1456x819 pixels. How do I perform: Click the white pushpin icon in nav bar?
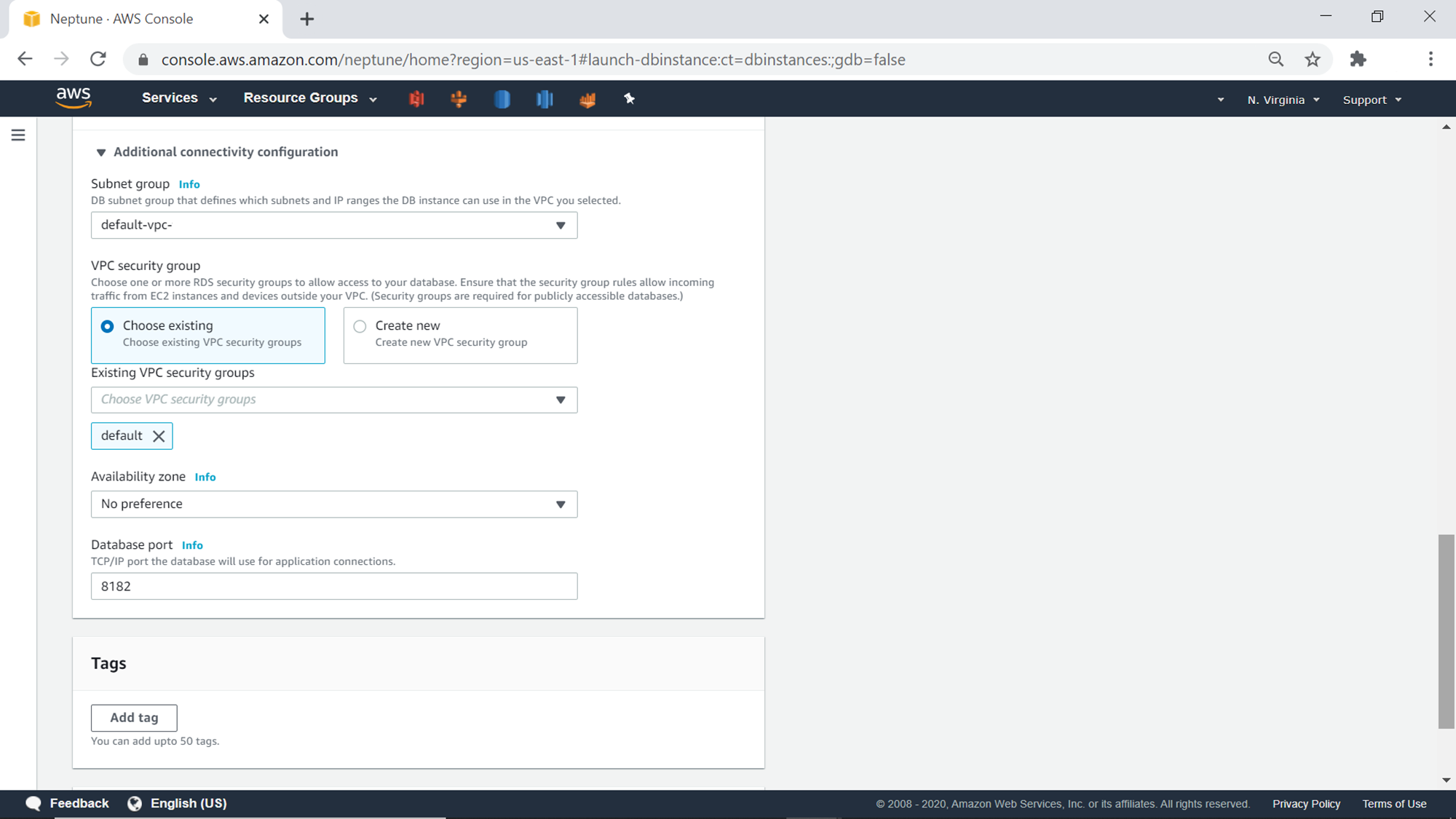630,99
